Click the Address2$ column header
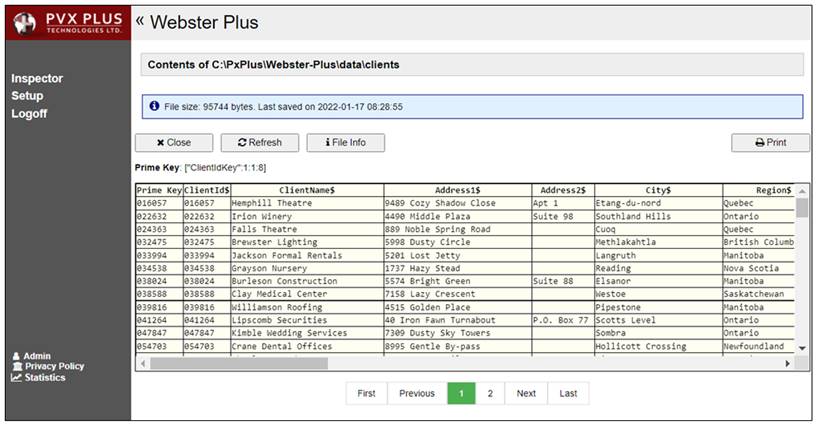 563,190
